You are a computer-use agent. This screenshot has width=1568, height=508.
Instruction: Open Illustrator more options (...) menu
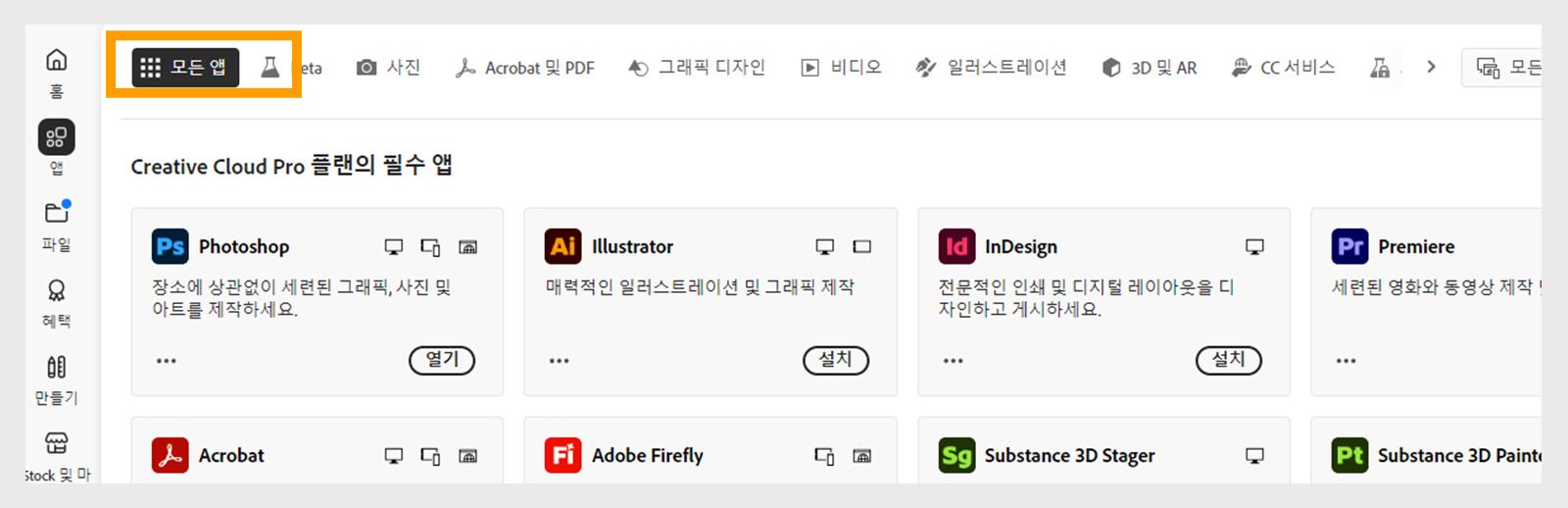[x=560, y=361]
